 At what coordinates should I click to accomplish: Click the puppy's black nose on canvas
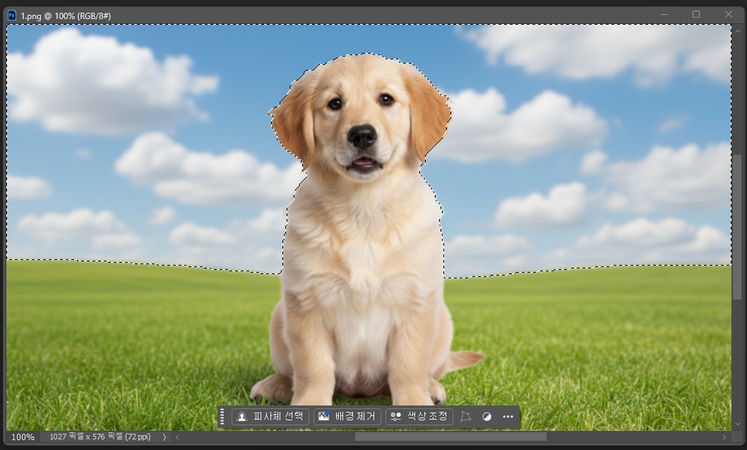tap(362, 135)
